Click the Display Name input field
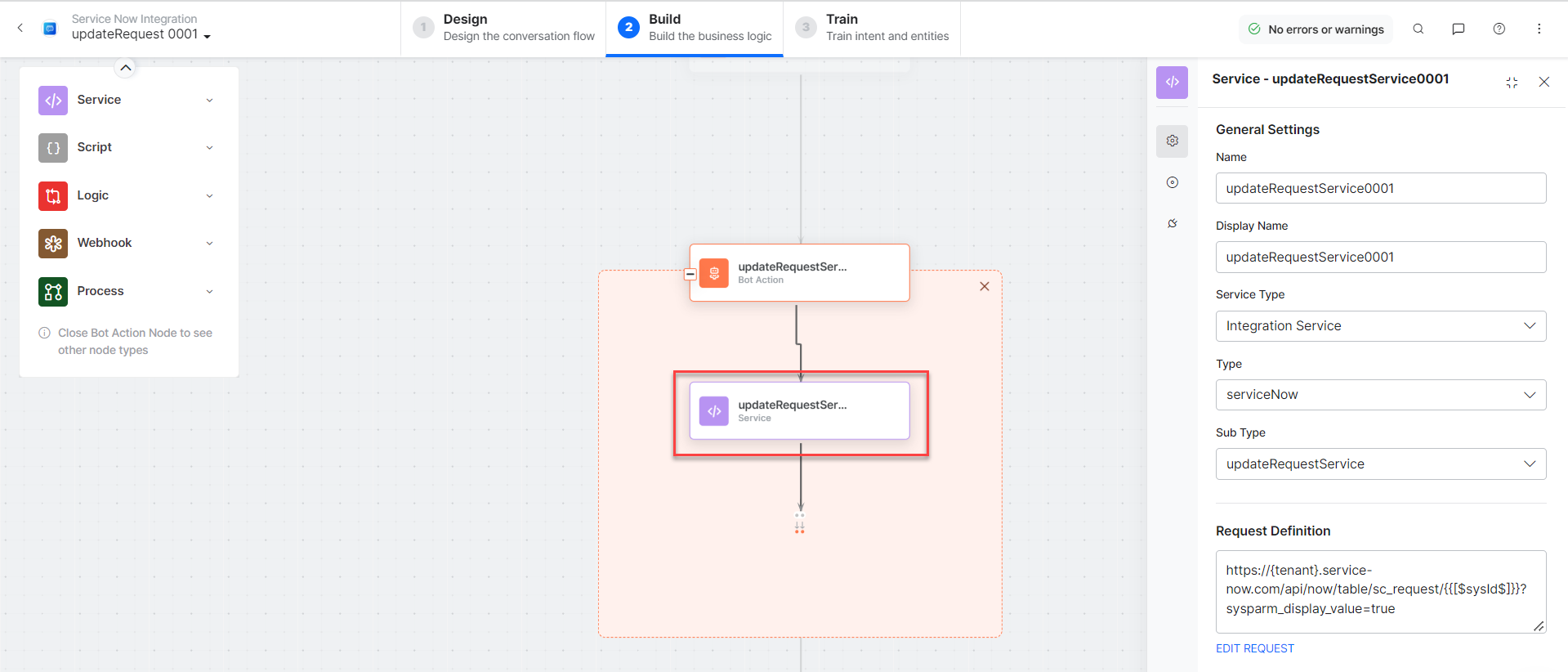The width and height of the screenshot is (1568, 672). (x=1380, y=258)
